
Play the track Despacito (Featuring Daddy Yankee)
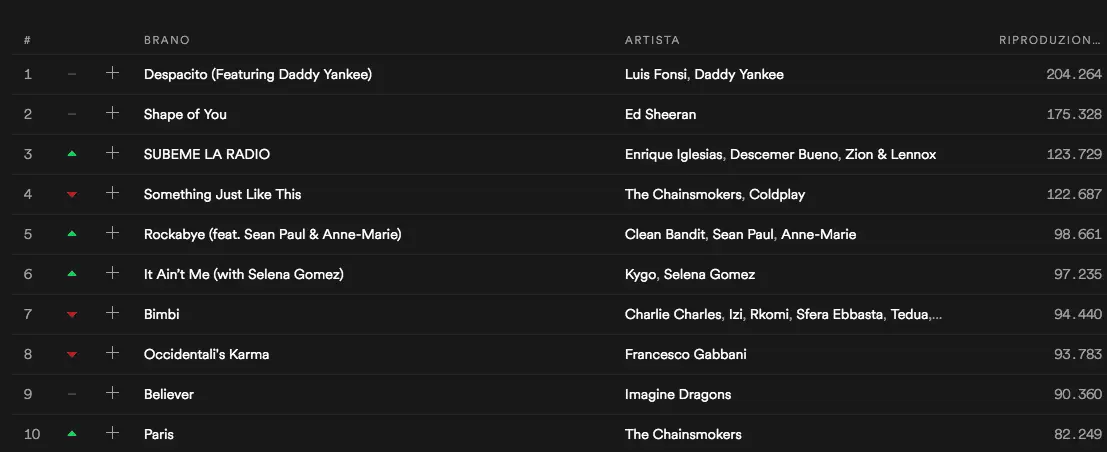(x=257, y=74)
